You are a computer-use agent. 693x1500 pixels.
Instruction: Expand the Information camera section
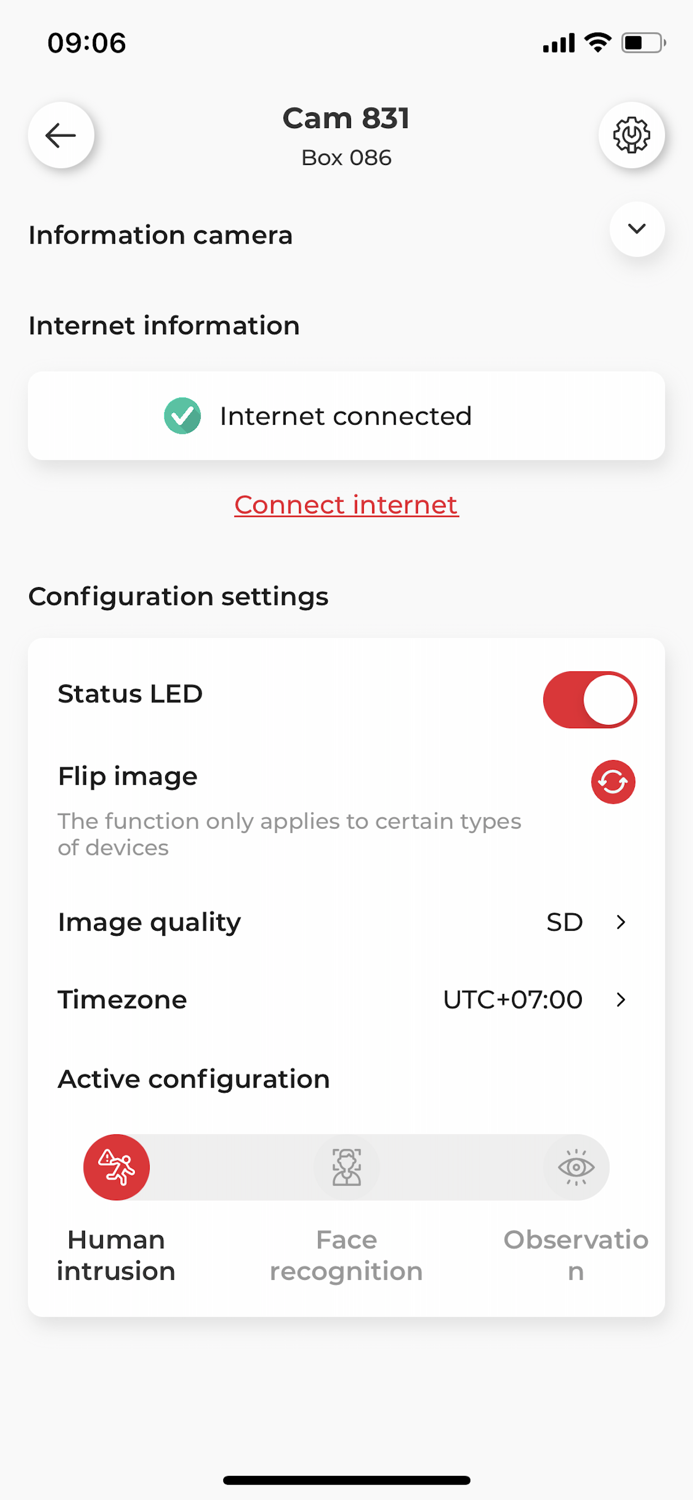tap(637, 229)
